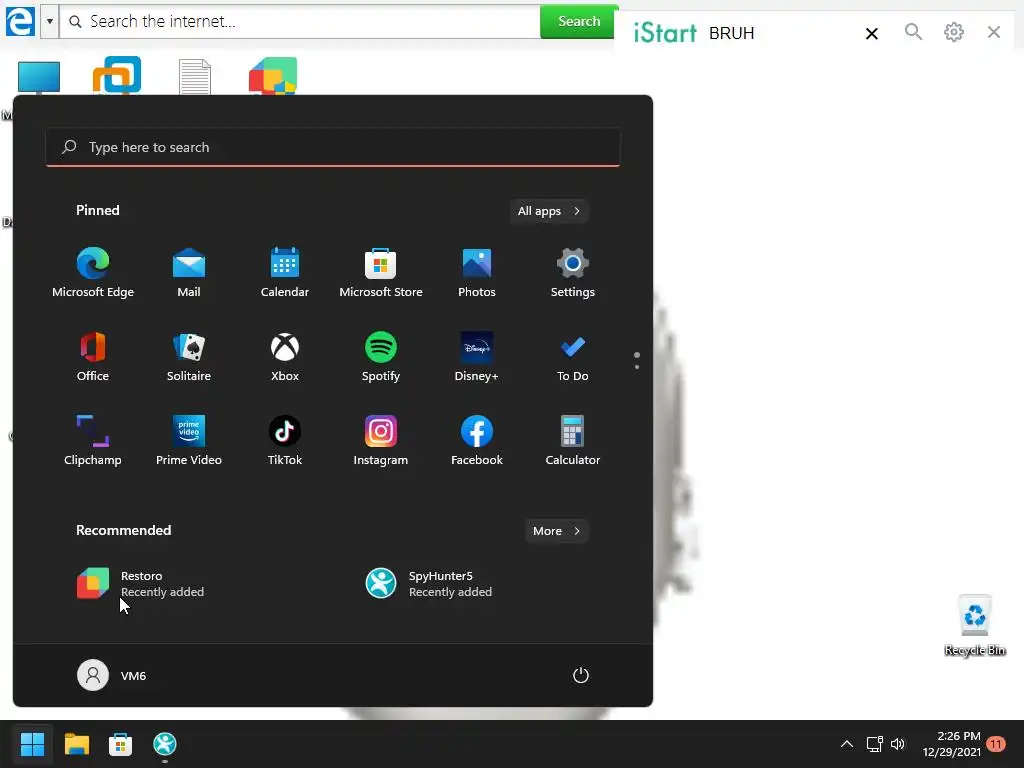
Task: Open recommended Restoro app
Action: 141,583
